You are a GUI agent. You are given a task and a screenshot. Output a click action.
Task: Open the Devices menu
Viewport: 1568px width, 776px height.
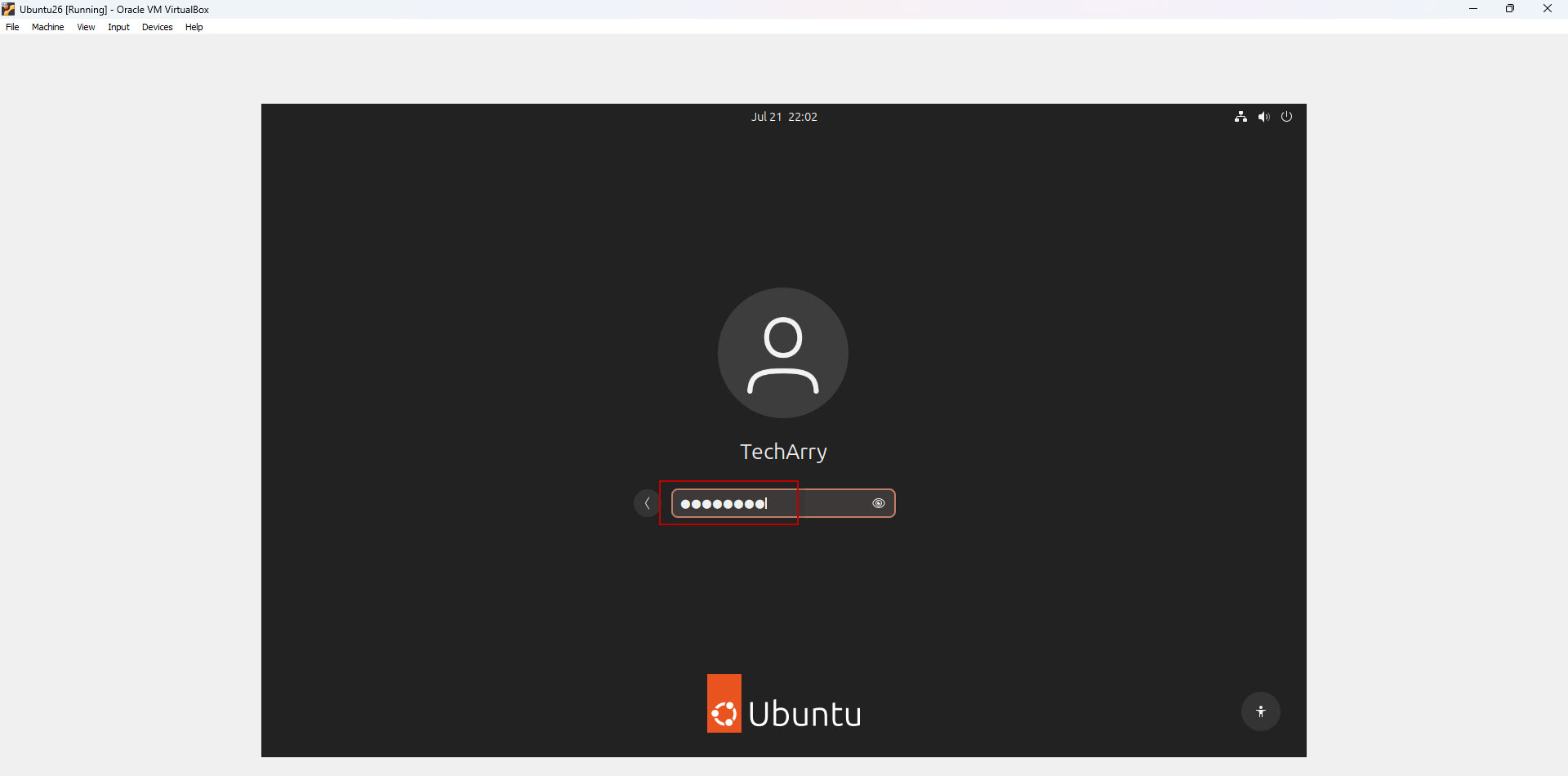pos(157,27)
